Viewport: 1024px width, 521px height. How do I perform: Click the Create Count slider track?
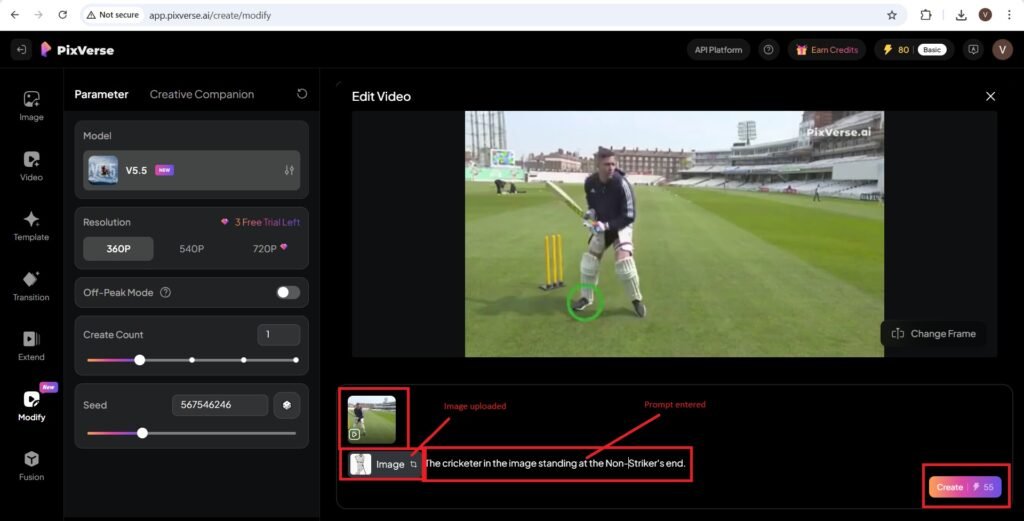(x=218, y=360)
